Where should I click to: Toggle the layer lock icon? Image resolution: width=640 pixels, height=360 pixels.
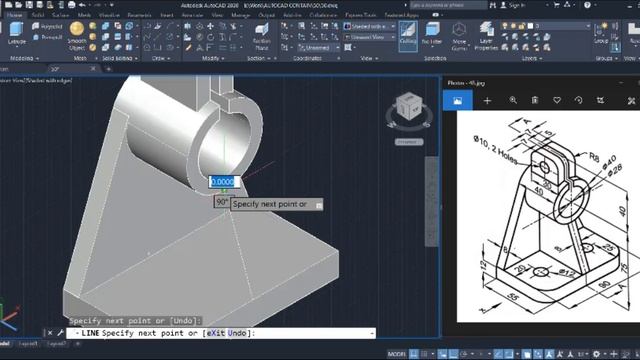click(x=522, y=26)
